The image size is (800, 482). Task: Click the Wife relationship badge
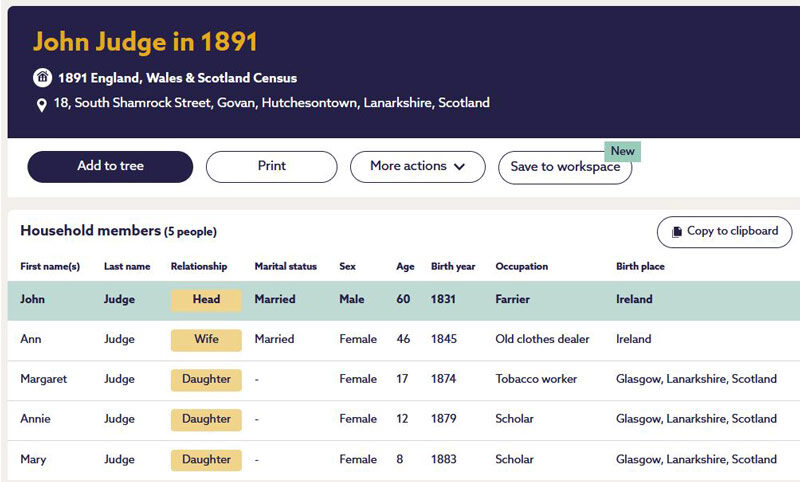pos(206,340)
